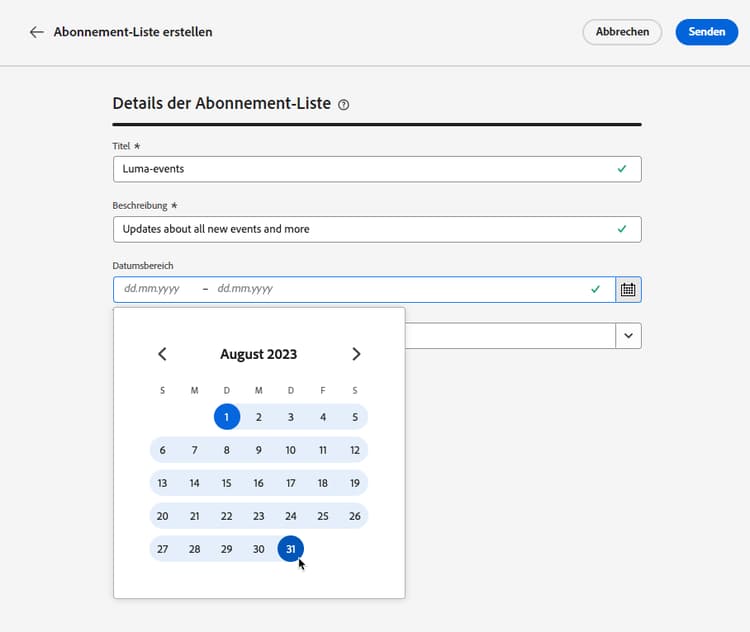Screen dimensions: 750x632
Task: Click the back arrow icon
Action: [37, 32]
